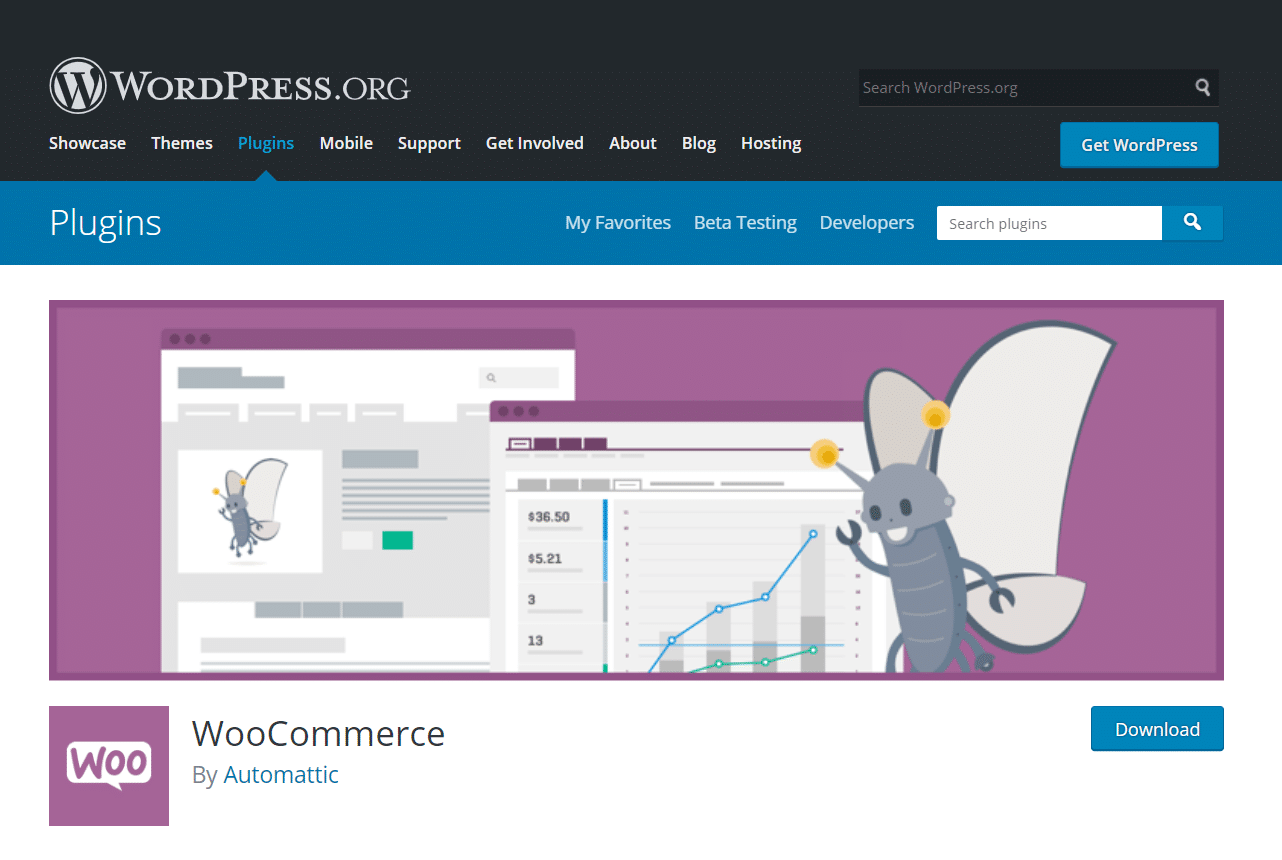The height and width of the screenshot is (860, 1282).
Task: Open the Themes menu item
Action: [x=182, y=143]
